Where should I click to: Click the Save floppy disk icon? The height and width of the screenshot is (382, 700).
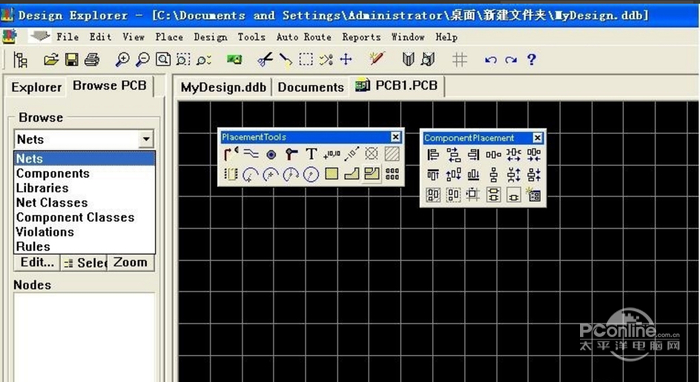coord(71,59)
